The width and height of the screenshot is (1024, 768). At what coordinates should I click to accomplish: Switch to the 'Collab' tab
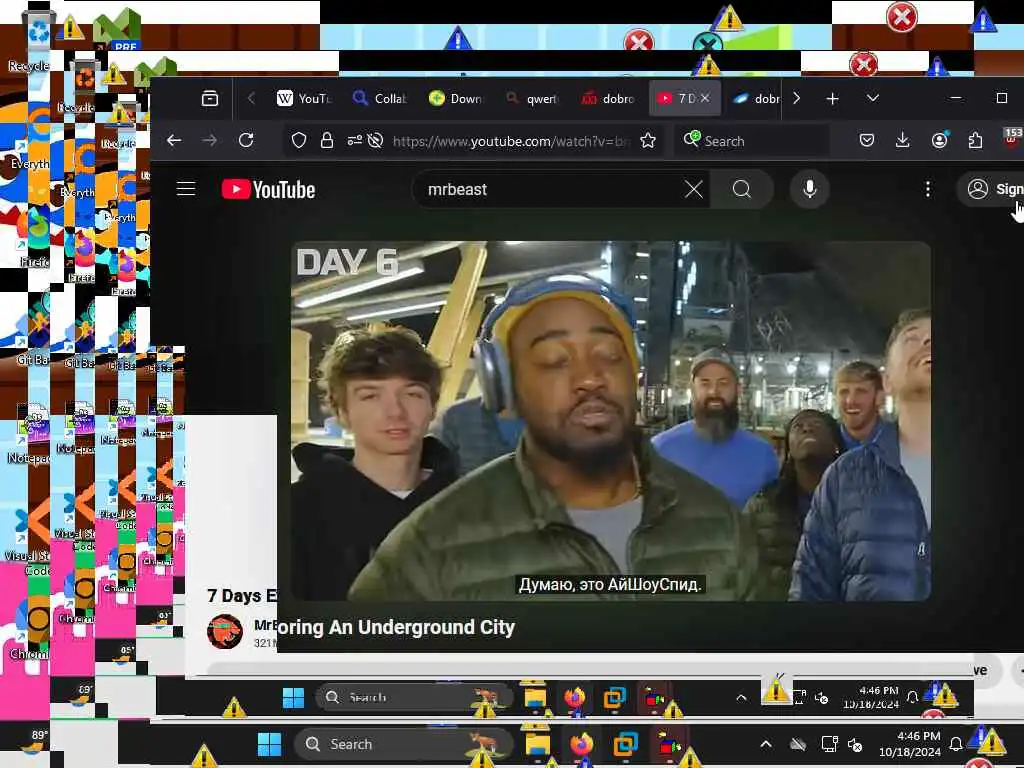point(380,99)
